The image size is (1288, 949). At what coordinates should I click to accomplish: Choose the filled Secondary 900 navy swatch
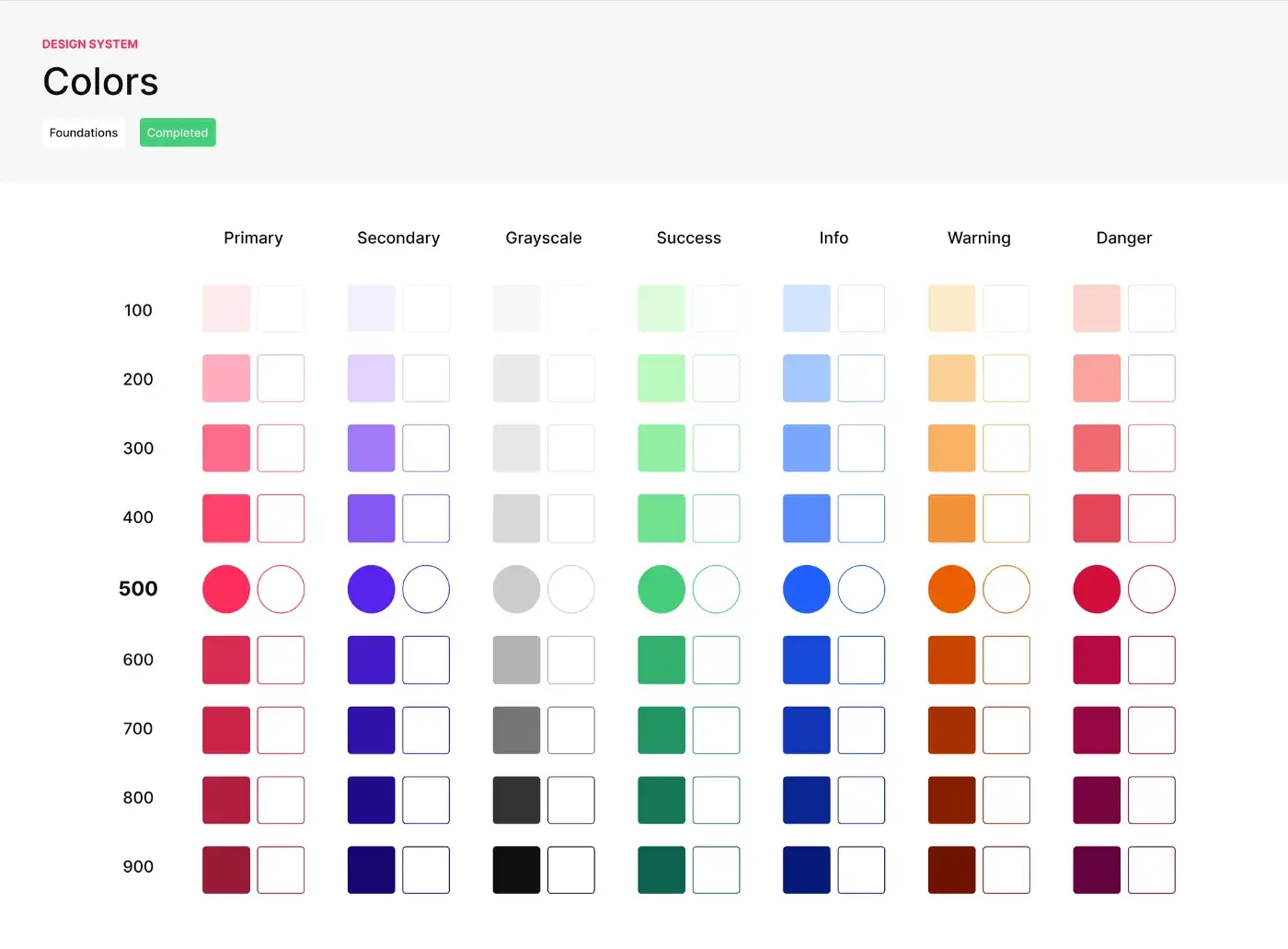[x=372, y=870]
